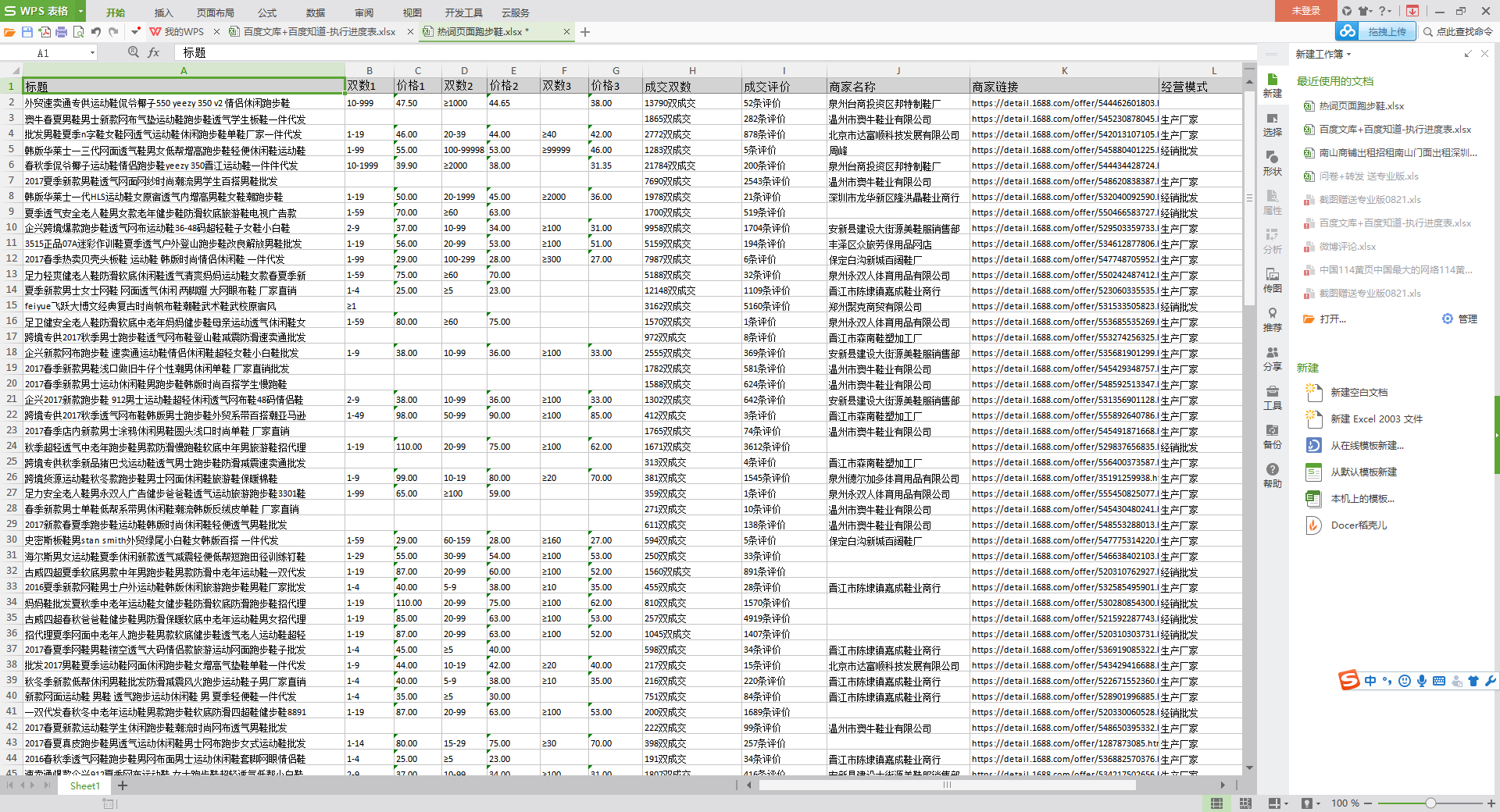Open the 工具 sidebar tool
Screen dimensions: 1500x812
(x=1273, y=397)
